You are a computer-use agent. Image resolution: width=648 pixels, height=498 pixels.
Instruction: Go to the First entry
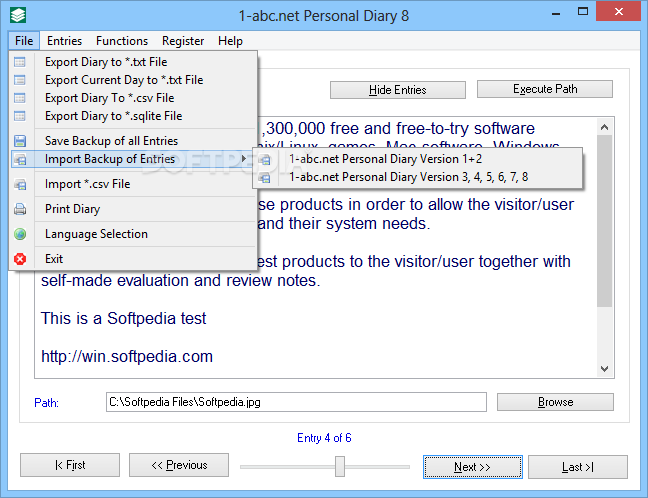70,465
